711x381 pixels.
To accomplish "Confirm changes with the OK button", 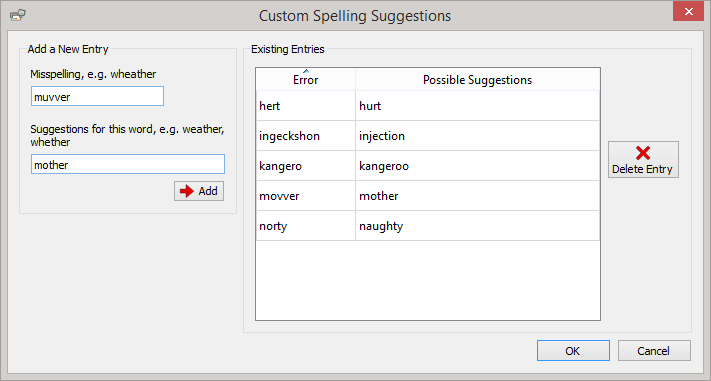I will pyautogui.click(x=573, y=351).
